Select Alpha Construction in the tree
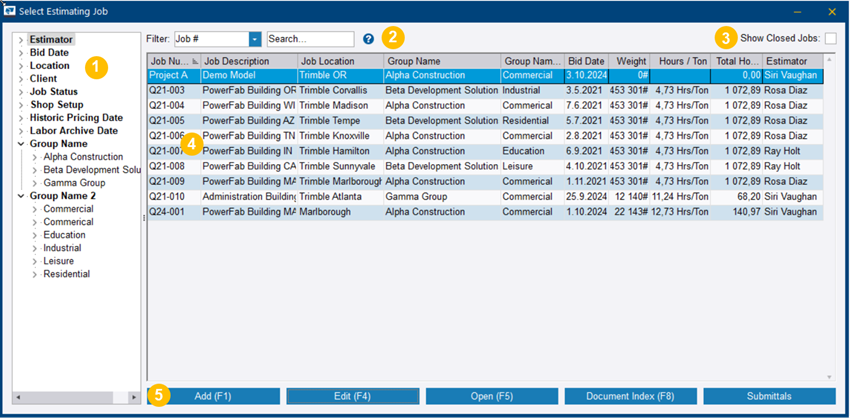This screenshot has height=419, width=850. pyautogui.click(x=83, y=157)
